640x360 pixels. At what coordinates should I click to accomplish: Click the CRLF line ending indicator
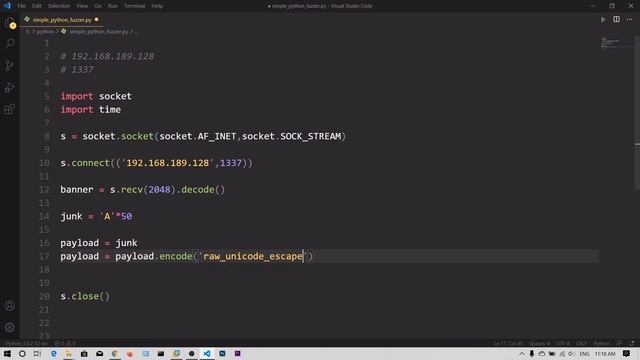pyautogui.click(x=581, y=343)
